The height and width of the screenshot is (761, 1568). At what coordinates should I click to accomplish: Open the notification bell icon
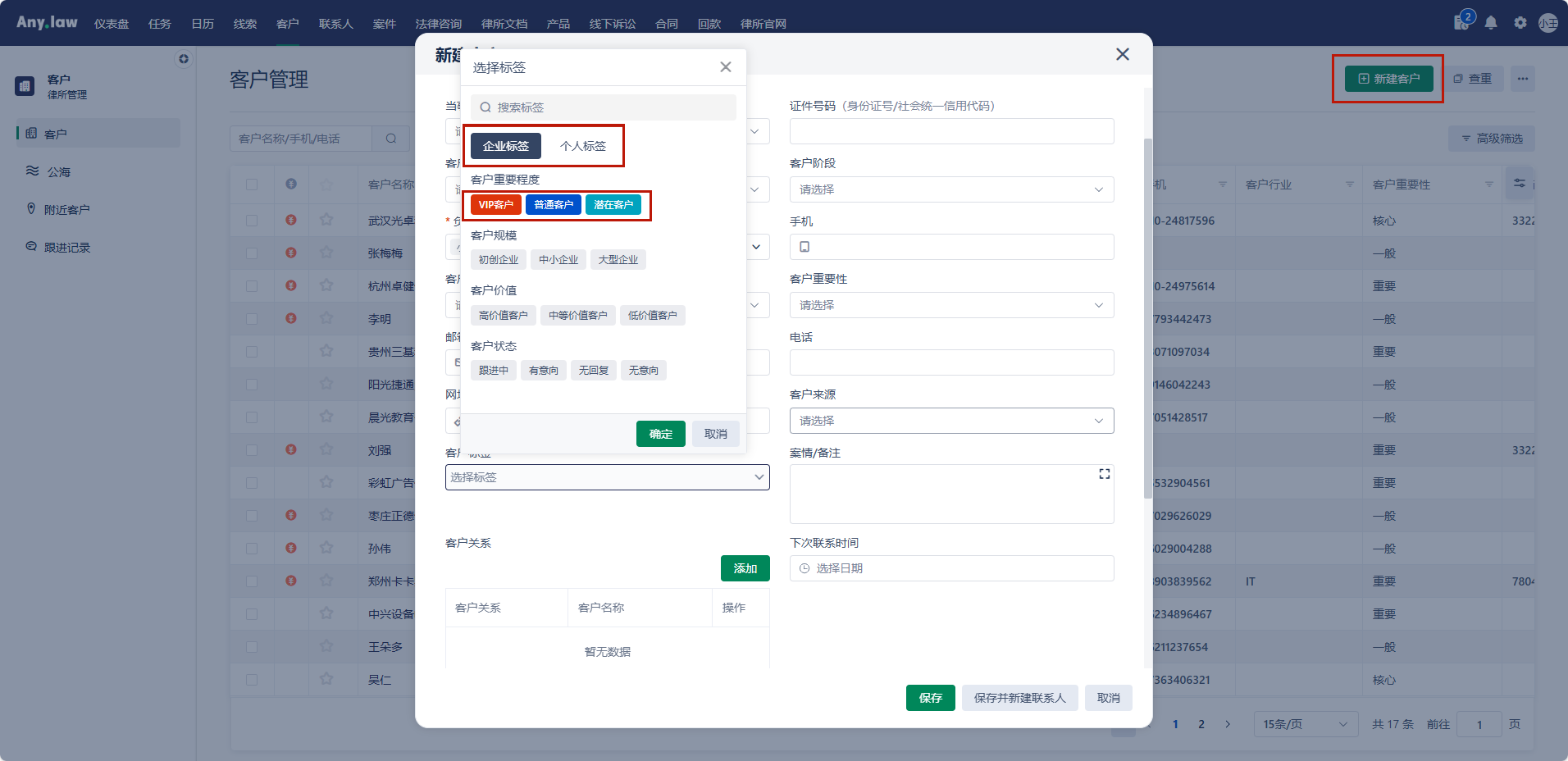tap(1491, 23)
